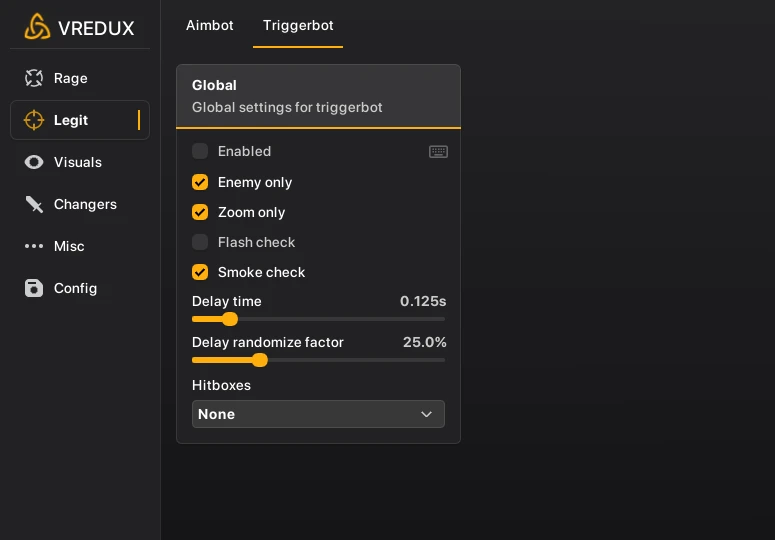Select the Legit crosshair icon

pos(34,120)
